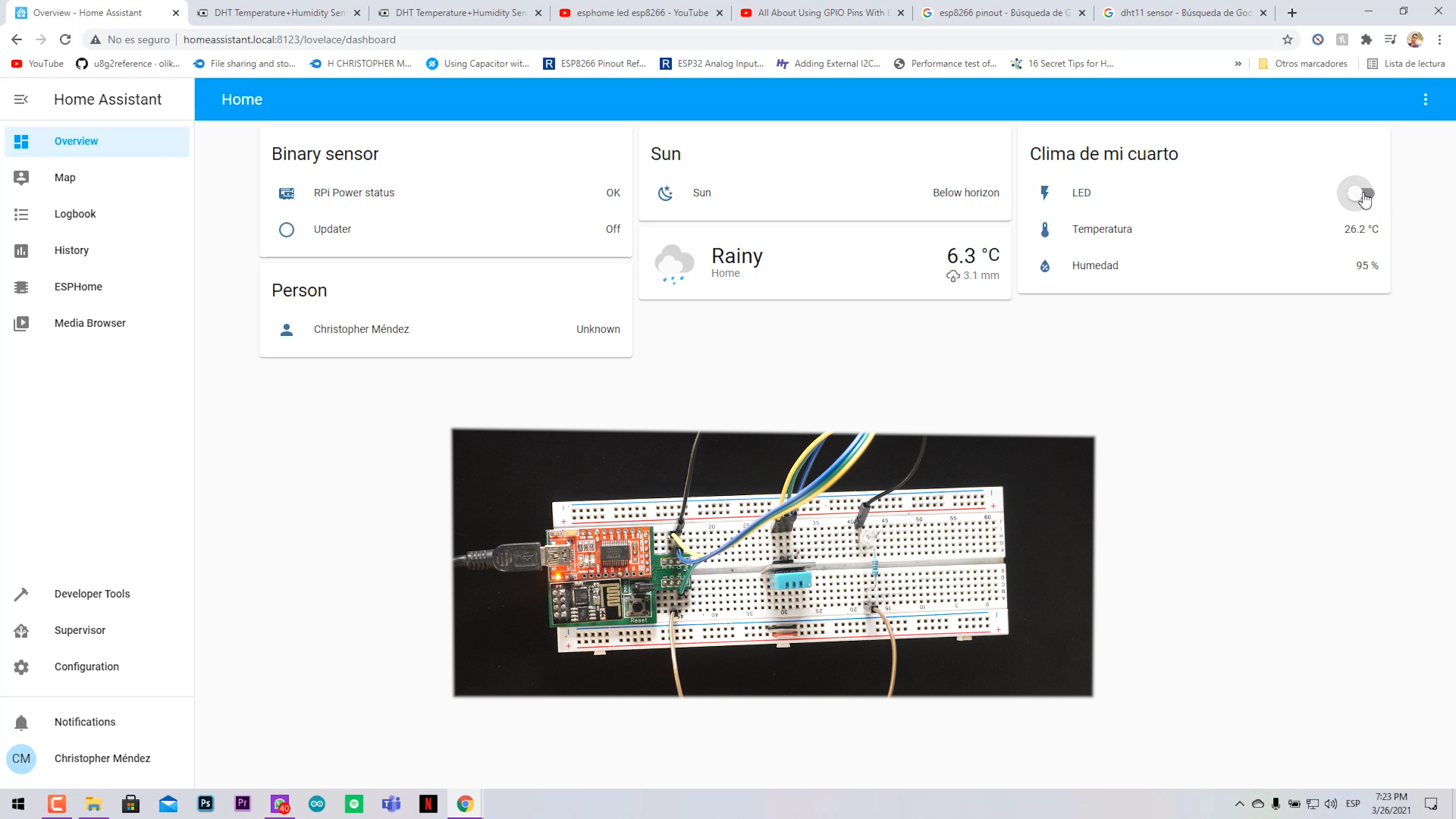Switch to esp8266 pinout Google tab

1004,13
